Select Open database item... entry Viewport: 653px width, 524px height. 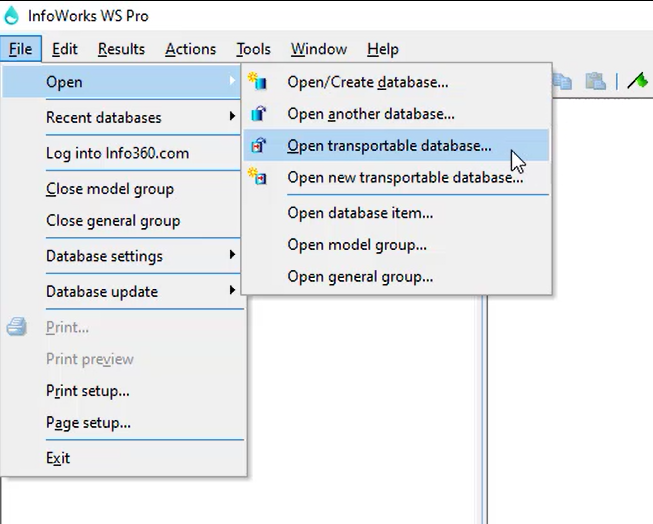[396, 213]
